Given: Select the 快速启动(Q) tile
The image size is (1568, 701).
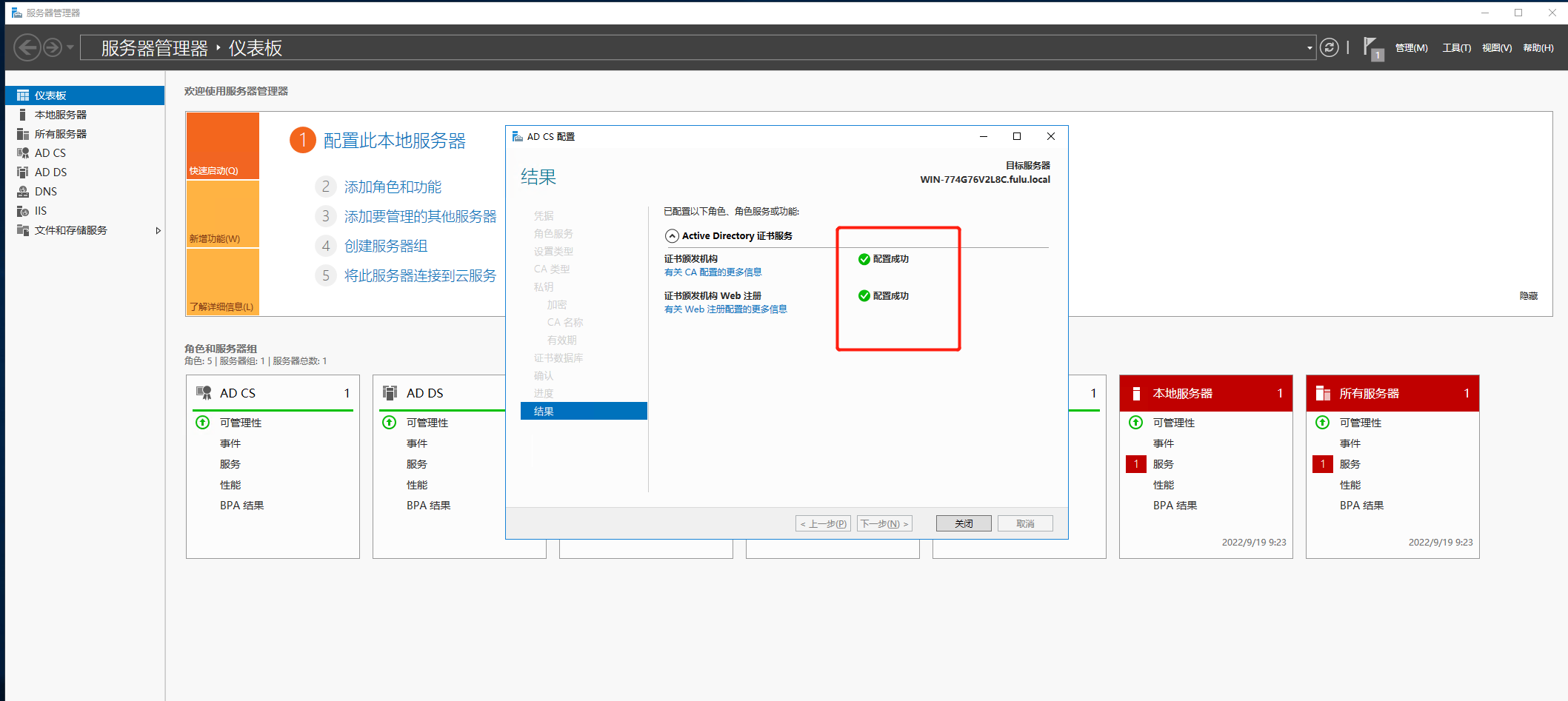Looking at the screenshot, I should tap(222, 145).
